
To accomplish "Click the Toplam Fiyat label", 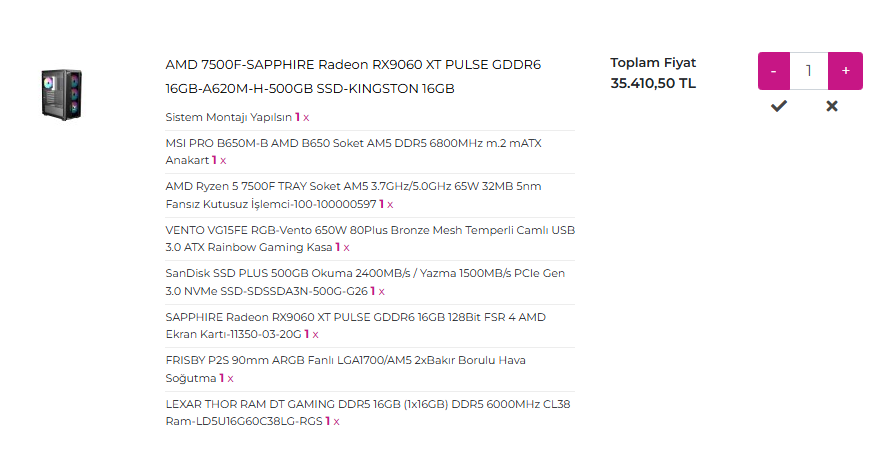I will pyautogui.click(x=653, y=63).
